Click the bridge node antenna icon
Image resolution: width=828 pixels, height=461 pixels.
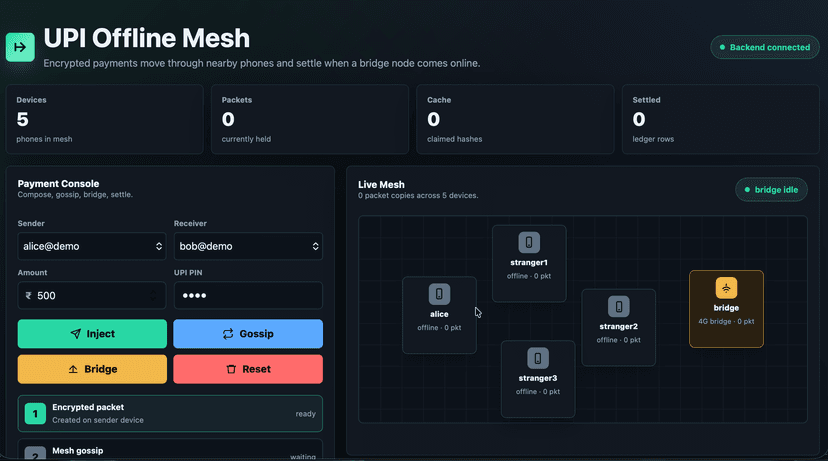tap(726, 288)
